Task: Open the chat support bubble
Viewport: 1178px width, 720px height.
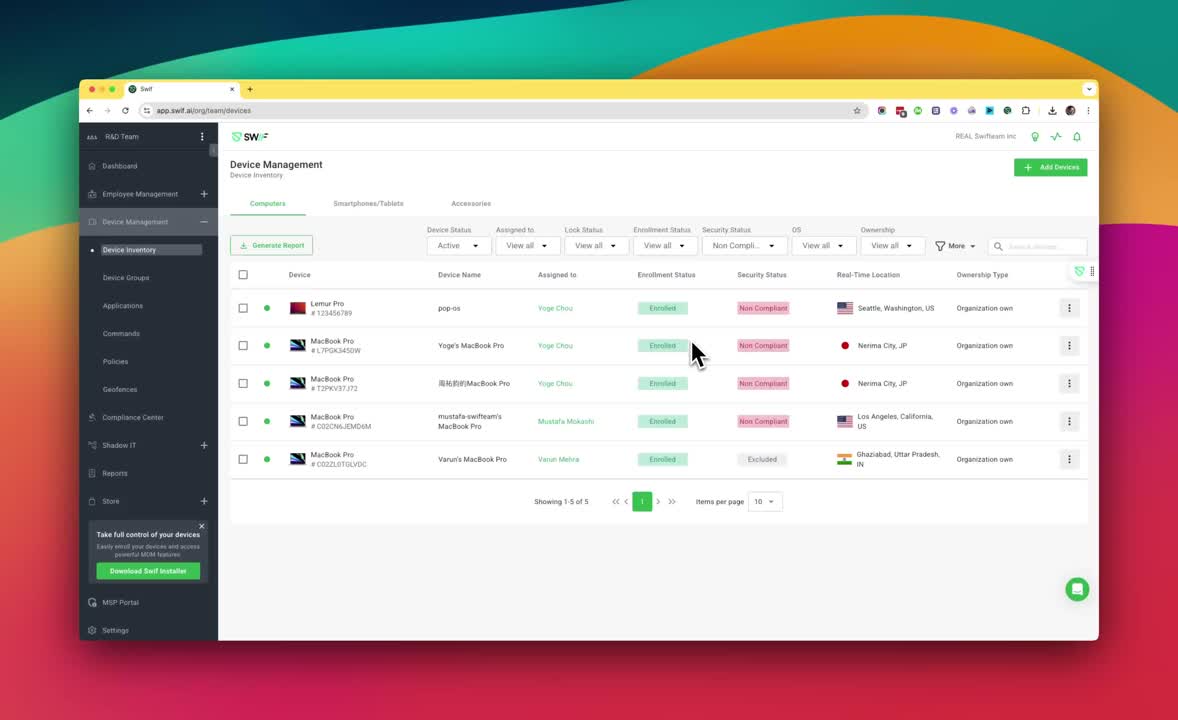Action: coord(1077,589)
